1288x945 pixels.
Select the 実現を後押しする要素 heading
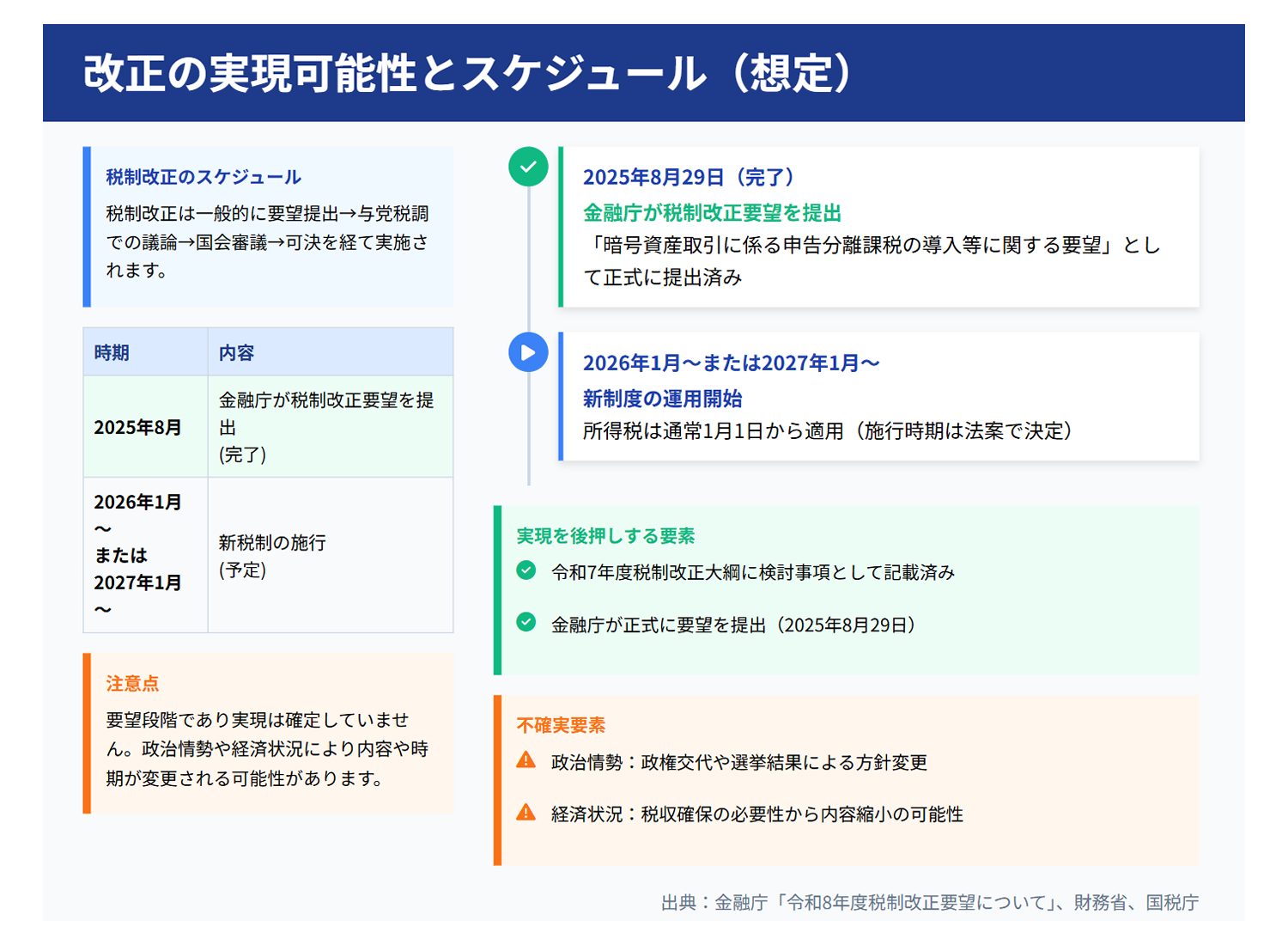tap(605, 536)
